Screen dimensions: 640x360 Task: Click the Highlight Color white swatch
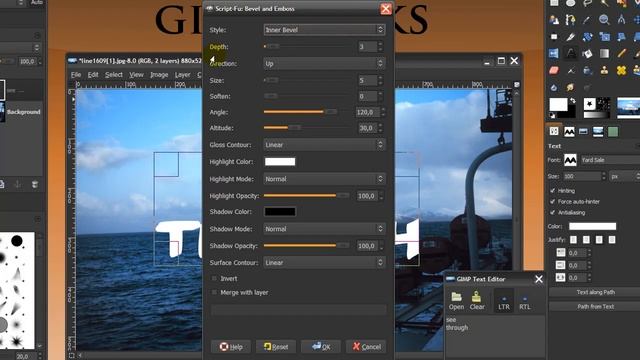[x=280, y=162]
